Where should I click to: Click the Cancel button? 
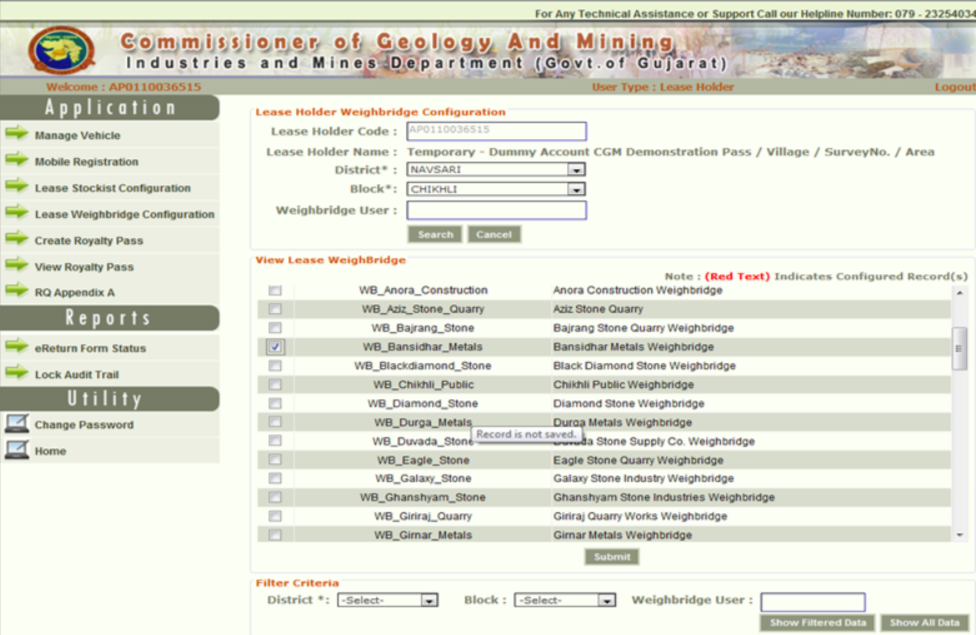point(494,235)
